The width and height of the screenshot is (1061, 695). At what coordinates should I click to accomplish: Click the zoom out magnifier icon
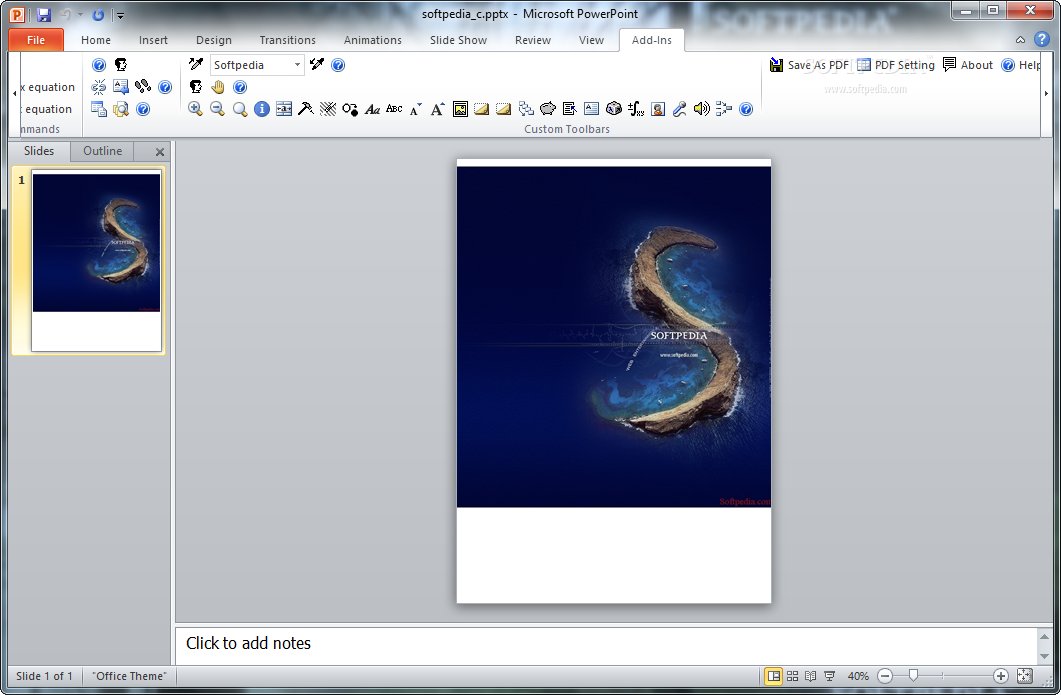[217, 109]
